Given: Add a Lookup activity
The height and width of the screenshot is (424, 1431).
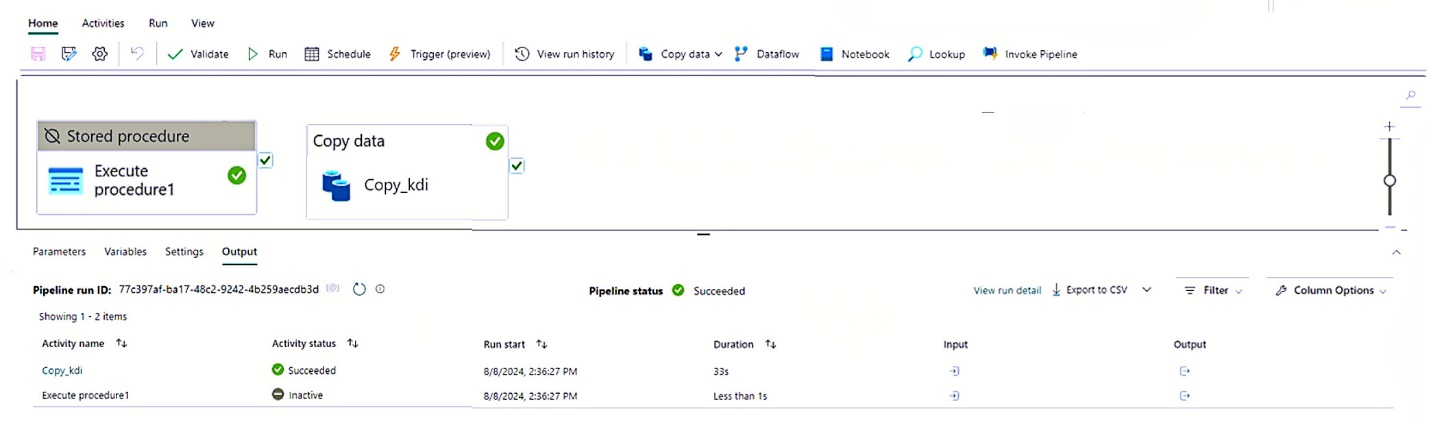Looking at the screenshot, I should [936, 54].
